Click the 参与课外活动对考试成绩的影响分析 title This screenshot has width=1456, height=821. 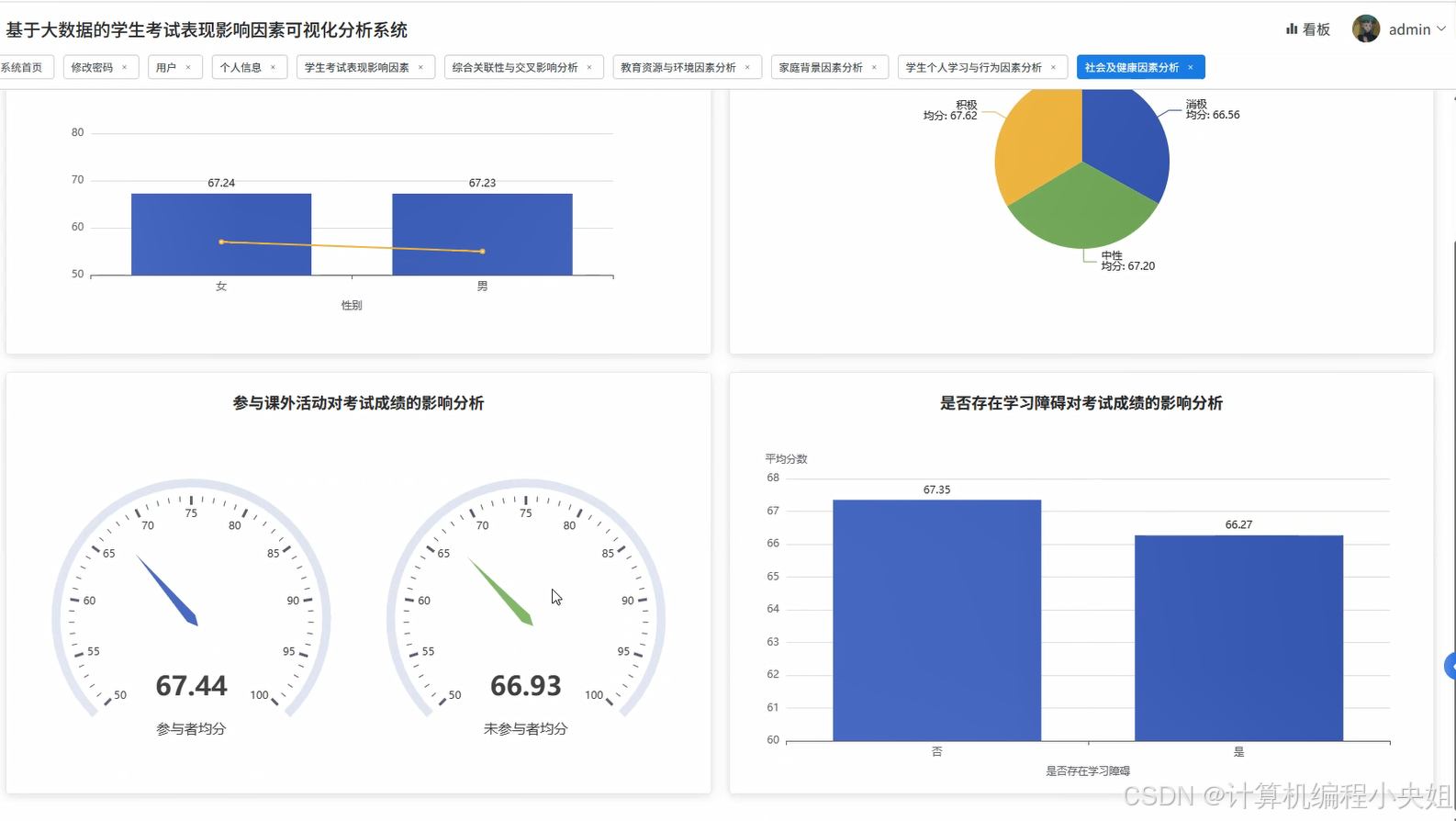tap(358, 403)
